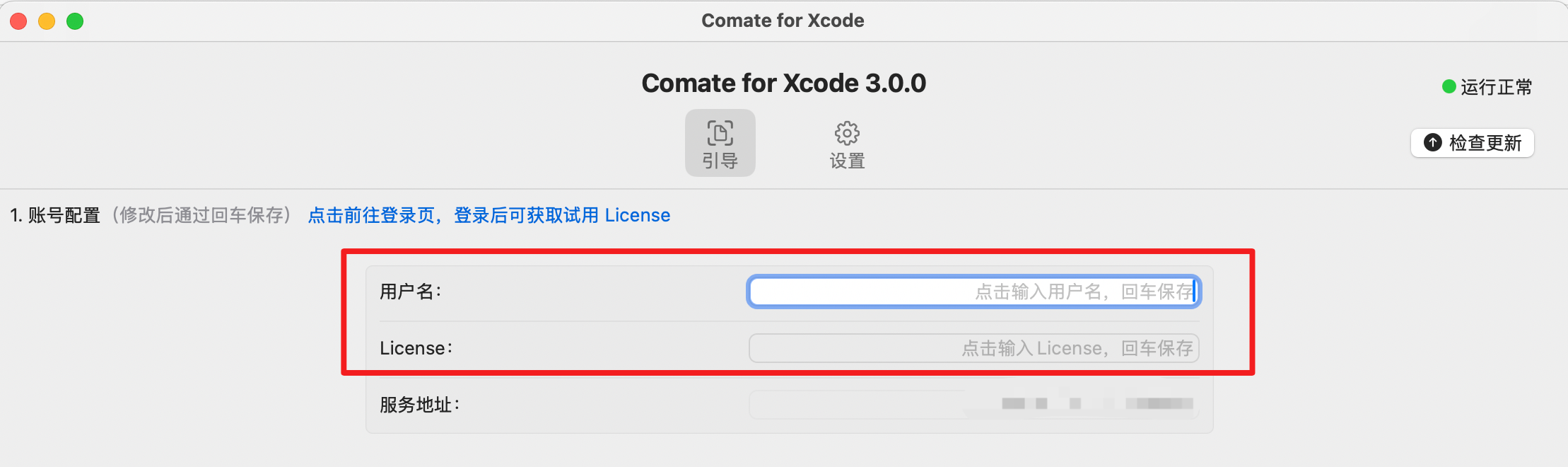The width and height of the screenshot is (1568, 467).
Task: Focus the 用户名 input field
Action: pos(974,292)
